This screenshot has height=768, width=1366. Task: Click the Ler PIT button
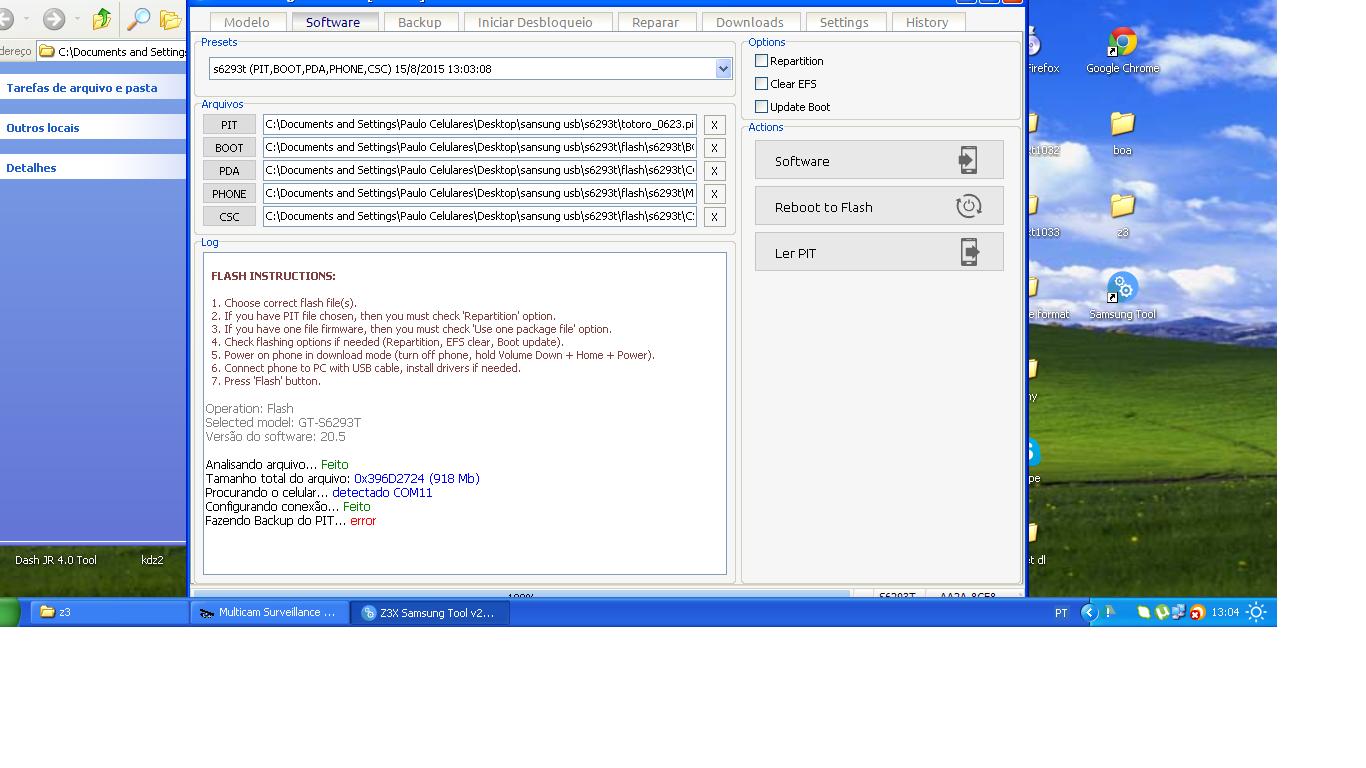[x=879, y=252]
